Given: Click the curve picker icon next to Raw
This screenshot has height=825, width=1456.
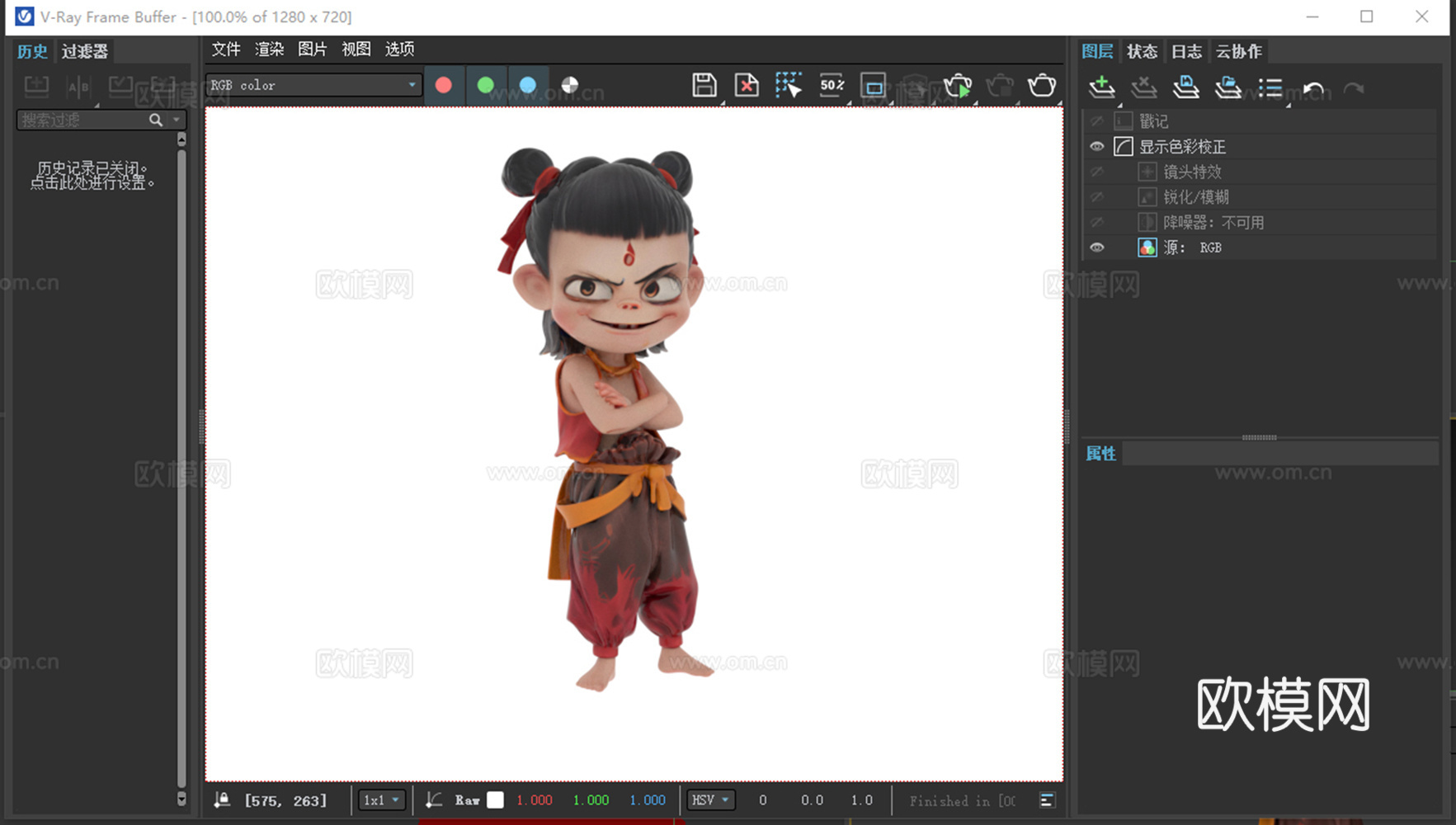Looking at the screenshot, I should (434, 799).
